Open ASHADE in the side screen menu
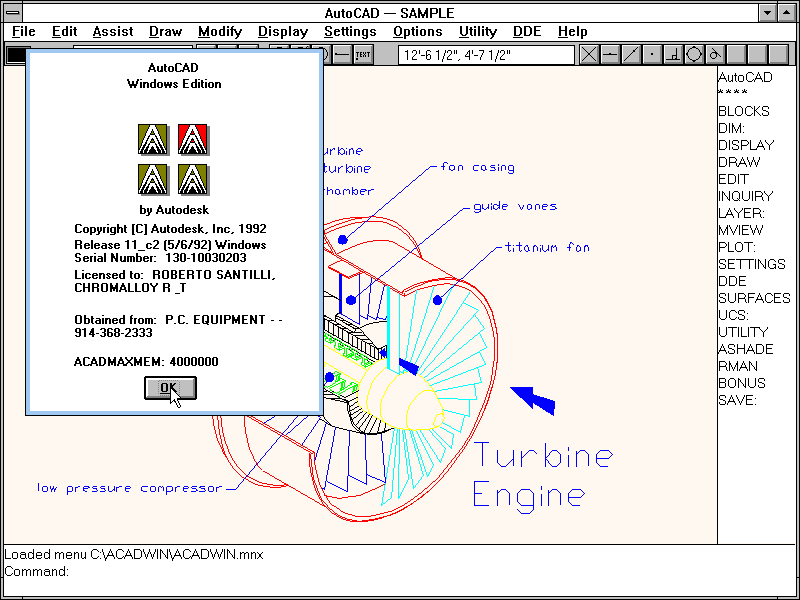 (745, 349)
